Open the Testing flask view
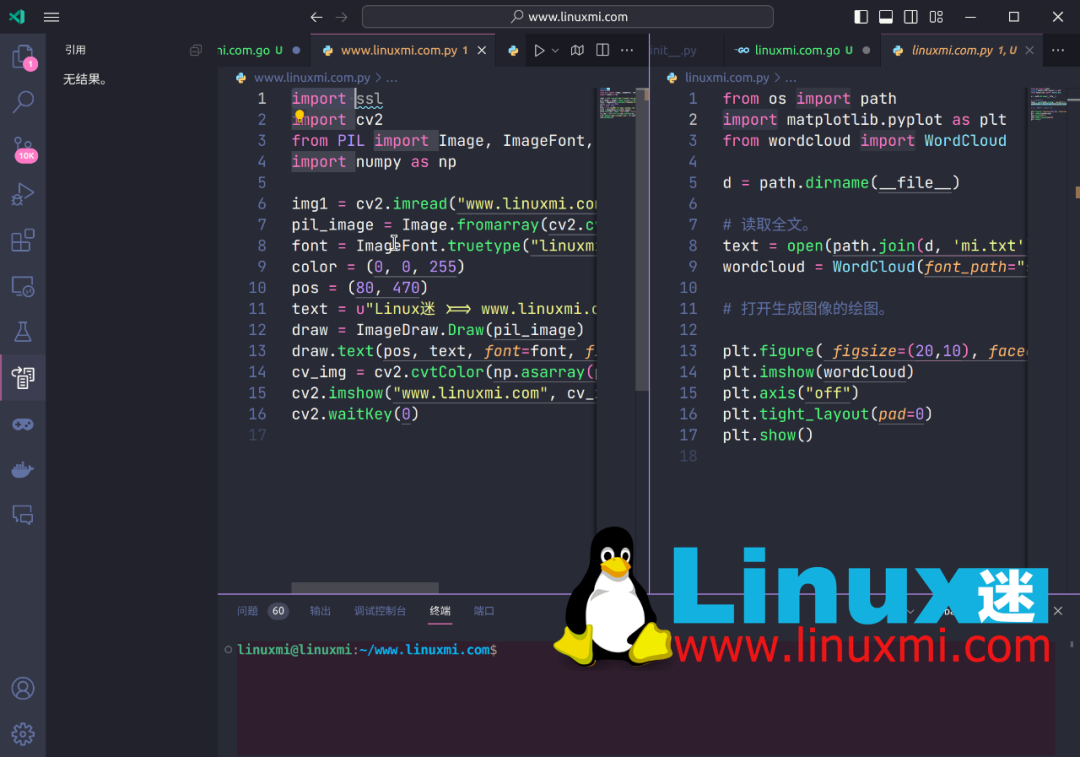The height and width of the screenshot is (757, 1080). [x=23, y=332]
